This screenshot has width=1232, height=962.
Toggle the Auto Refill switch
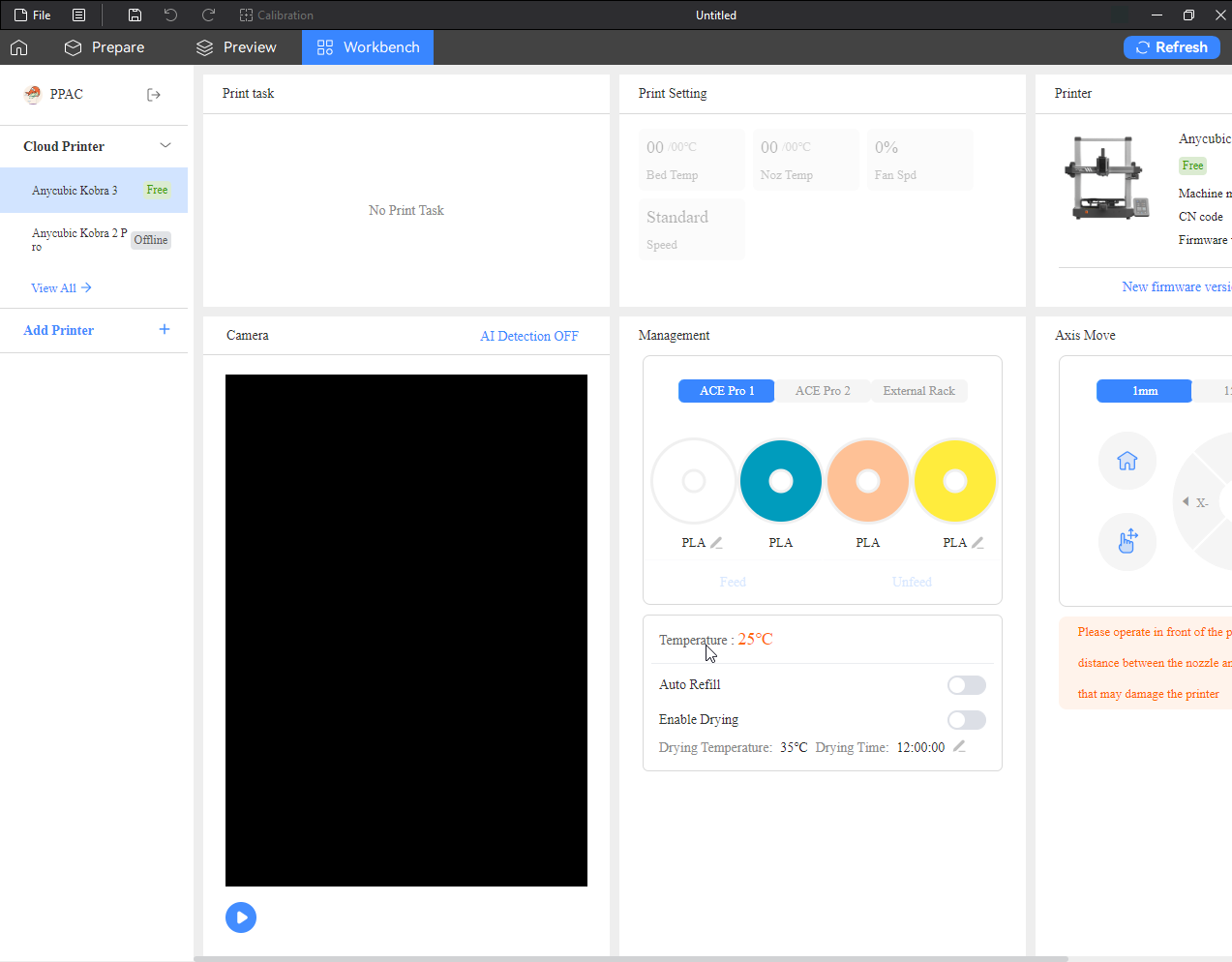pyautogui.click(x=967, y=685)
